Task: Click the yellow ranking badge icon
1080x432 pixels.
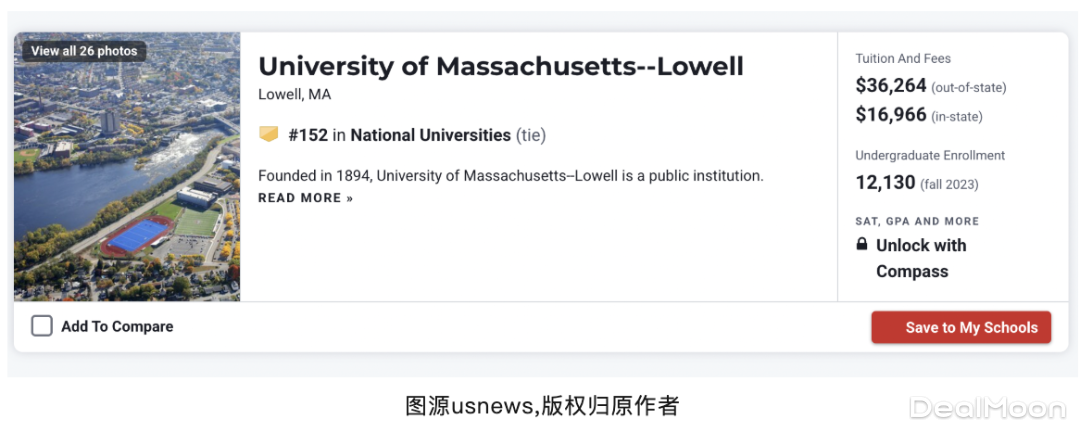Action: tap(268, 134)
